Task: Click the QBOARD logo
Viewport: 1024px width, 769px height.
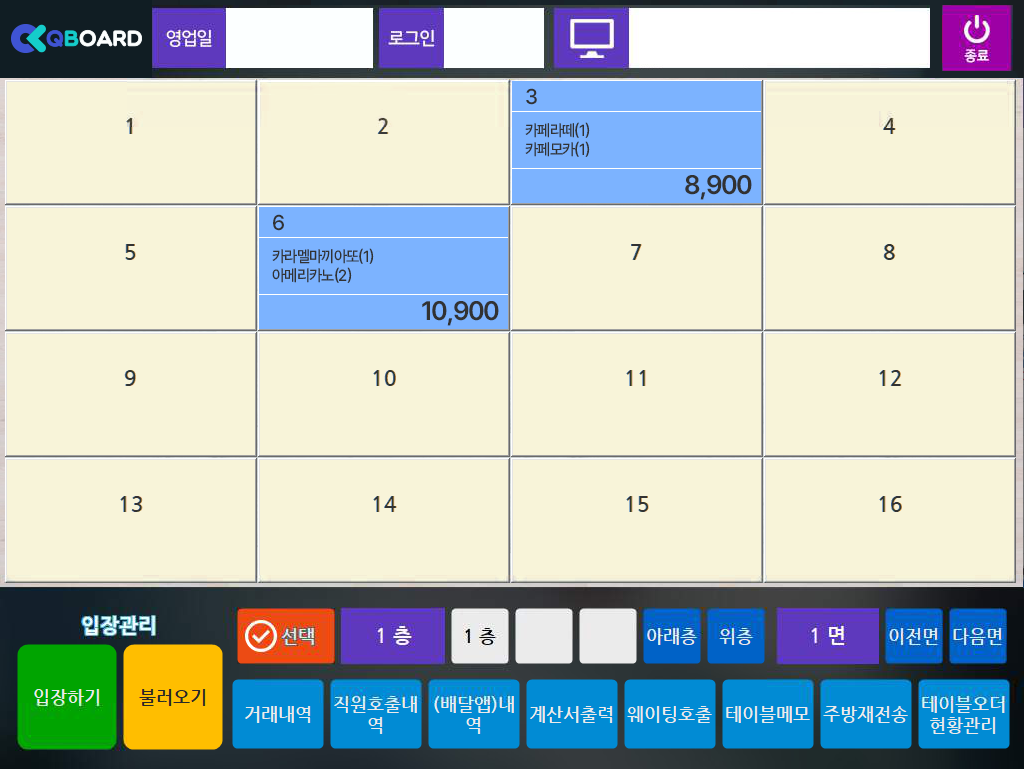Action: [x=76, y=38]
